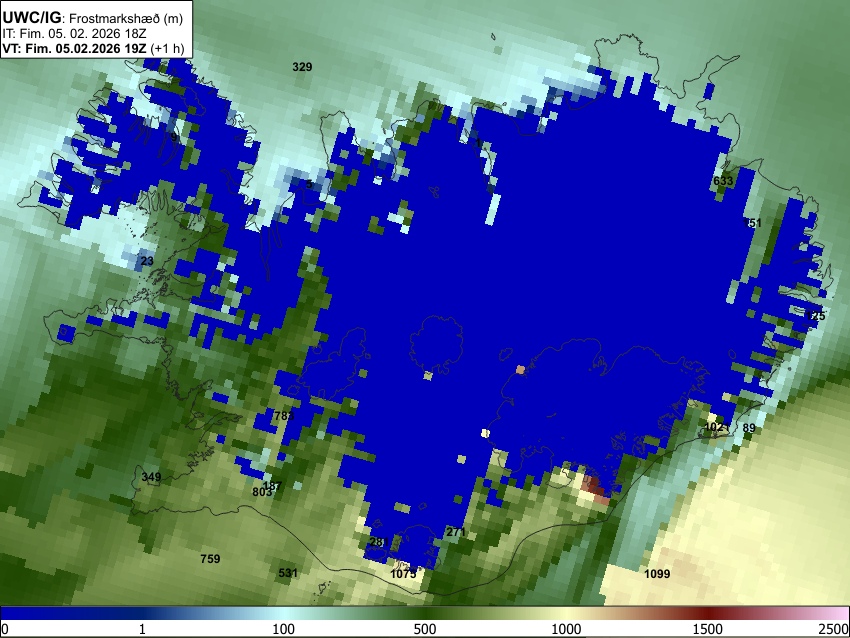Select the 'IT: Fim. 05. 02. 2026 18Z' line

[74, 34]
